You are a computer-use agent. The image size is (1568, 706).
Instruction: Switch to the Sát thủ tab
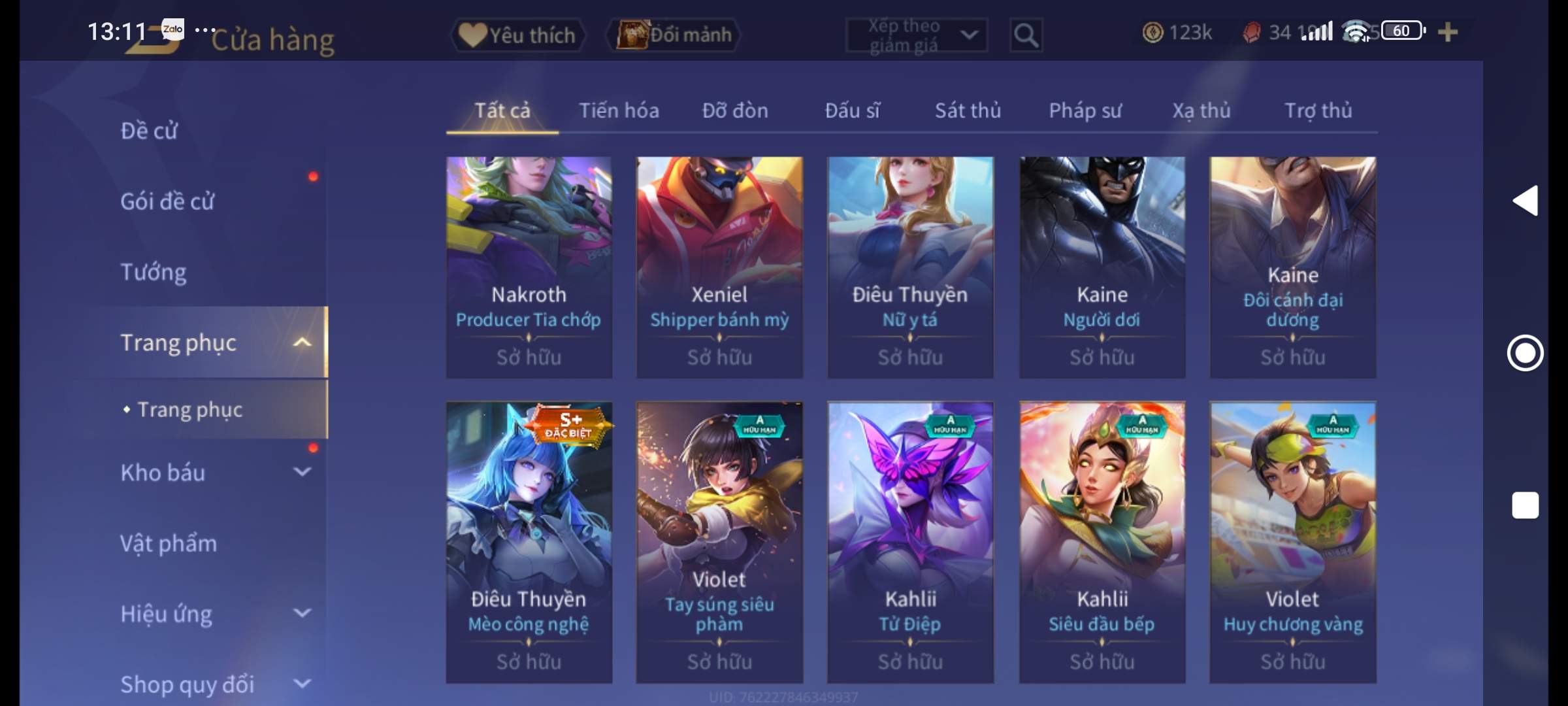coord(968,110)
